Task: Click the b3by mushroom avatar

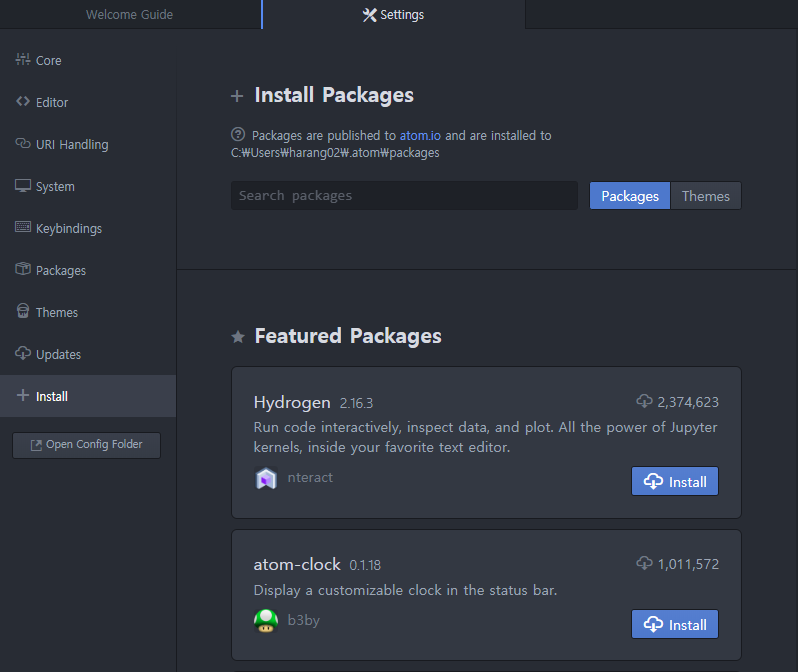Action: [266, 621]
